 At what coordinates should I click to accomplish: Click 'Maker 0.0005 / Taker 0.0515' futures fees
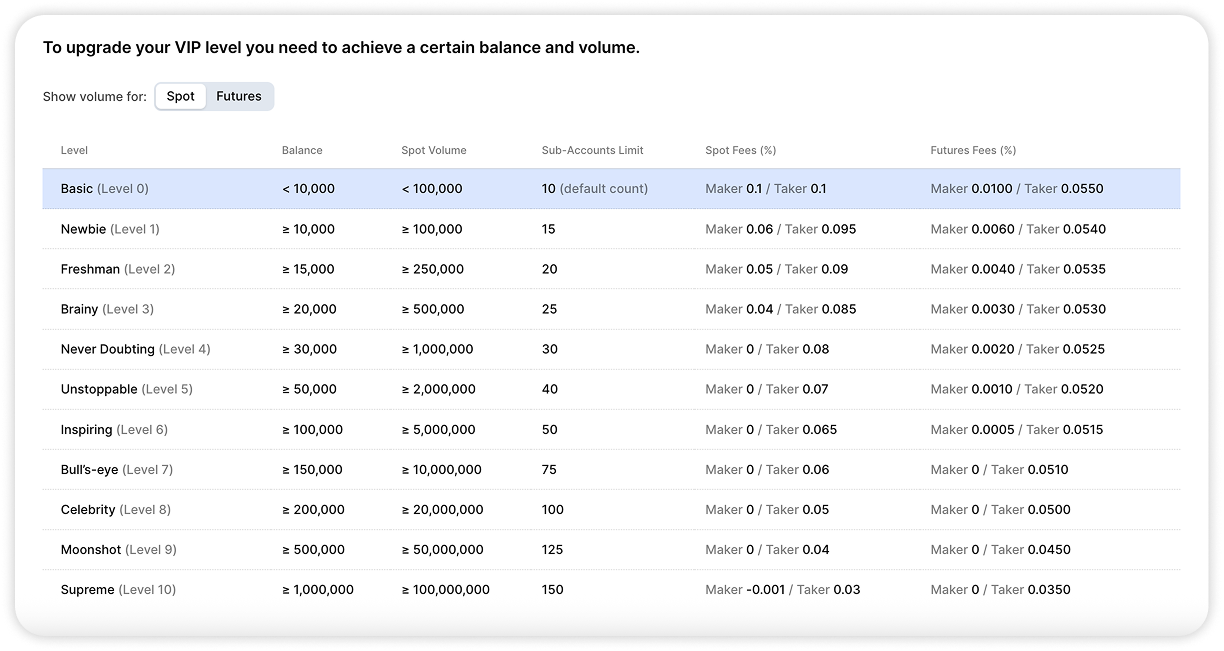click(x=1017, y=429)
